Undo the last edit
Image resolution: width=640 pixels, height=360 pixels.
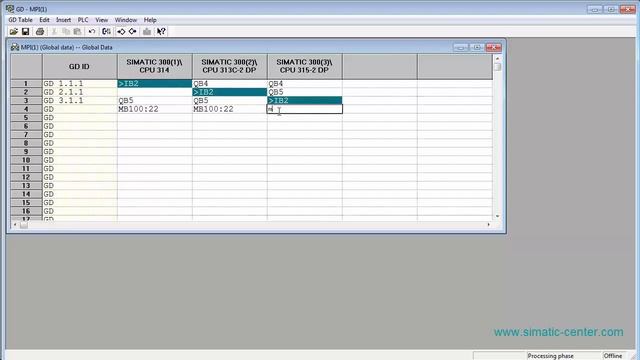click(92, 31)
